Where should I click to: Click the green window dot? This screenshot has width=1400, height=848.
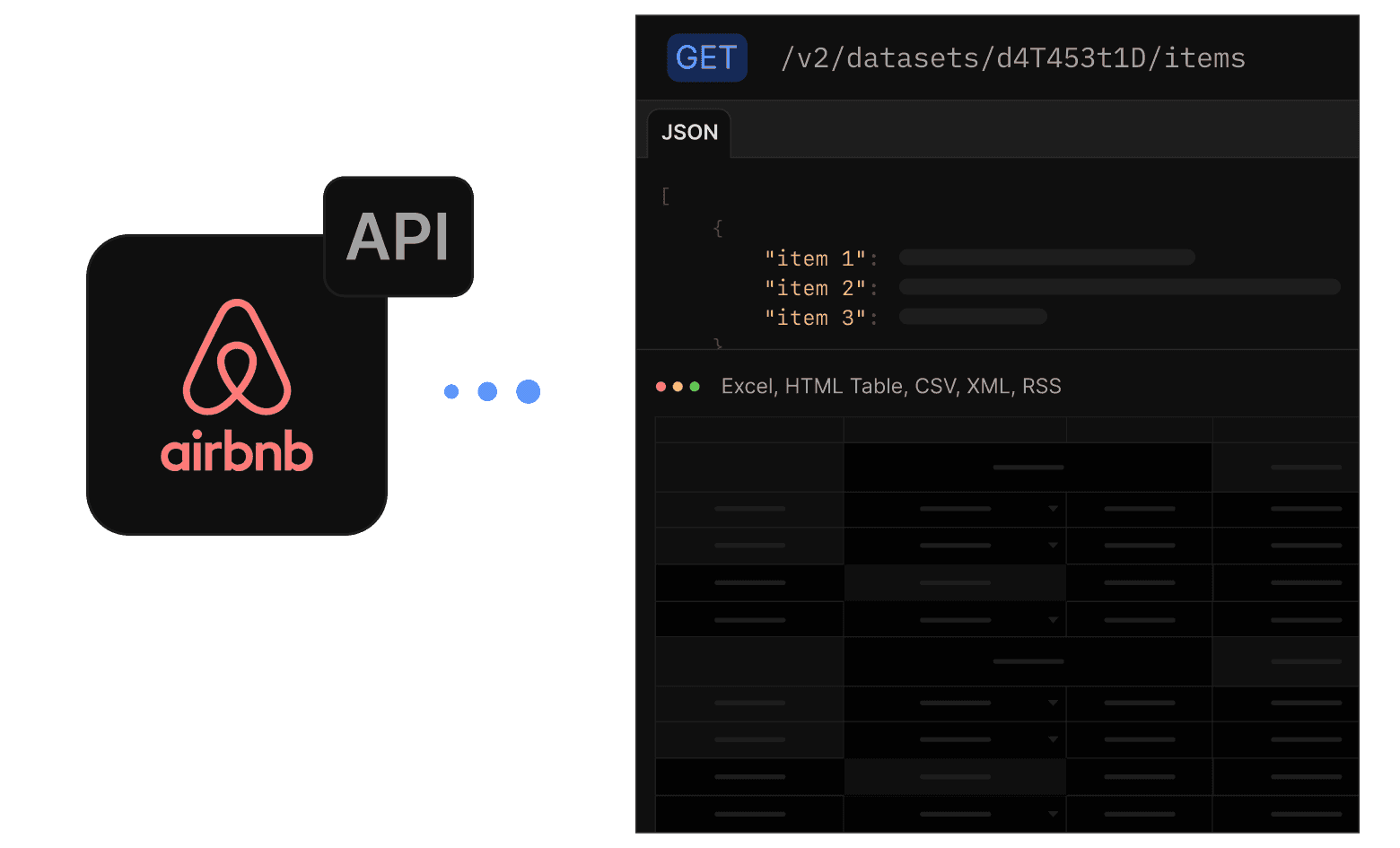click(695, 387)
